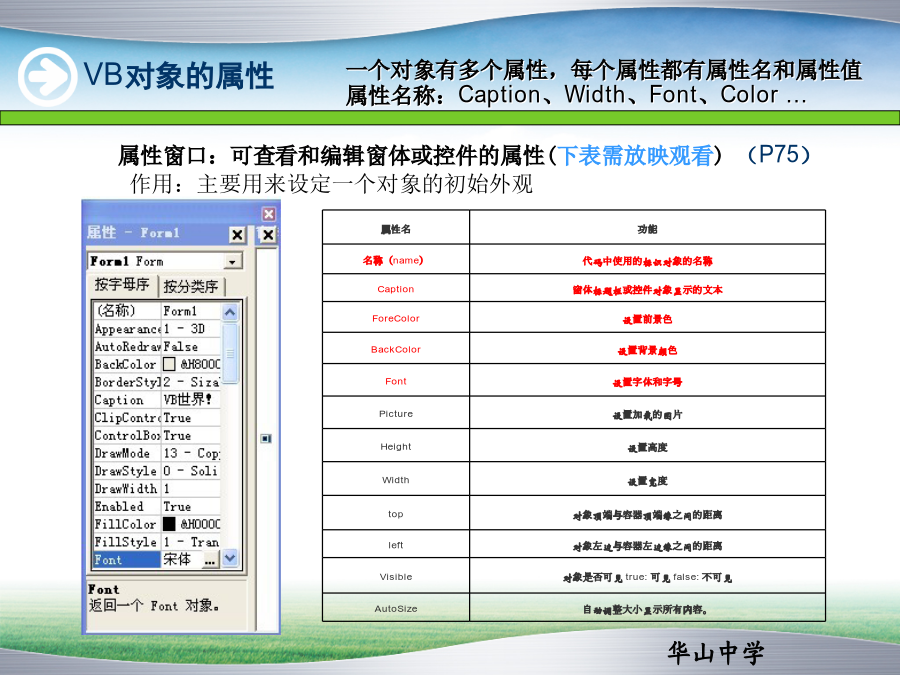Click the small square icon right of the property list
The height and width of the screenshot is (675, 900).
pyautogui.click(x=266, y=439)
